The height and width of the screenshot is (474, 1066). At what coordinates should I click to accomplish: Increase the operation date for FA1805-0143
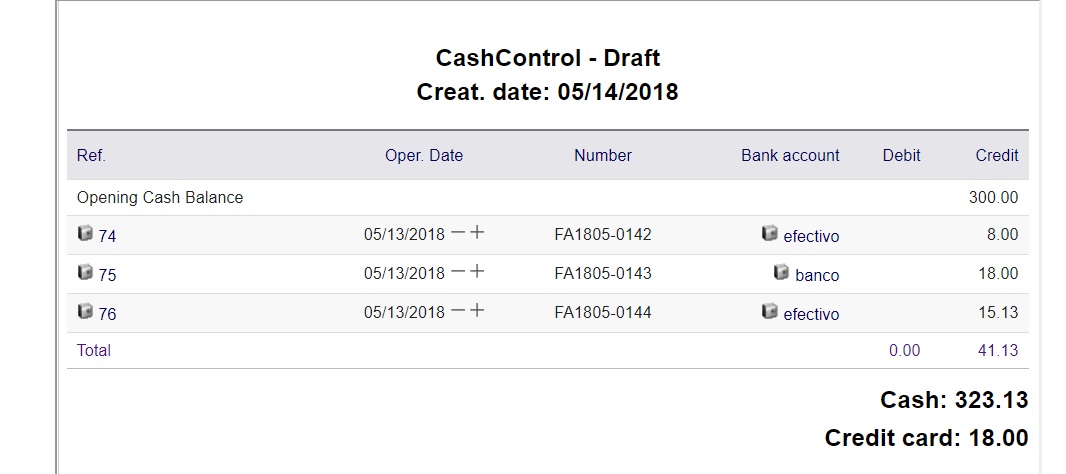click(477, 272)
